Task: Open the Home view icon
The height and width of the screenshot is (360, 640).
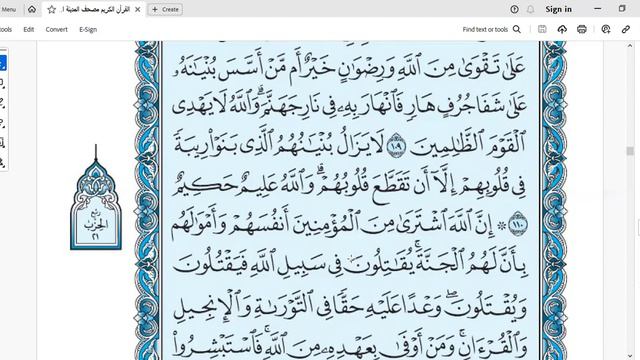Action: 32,9
